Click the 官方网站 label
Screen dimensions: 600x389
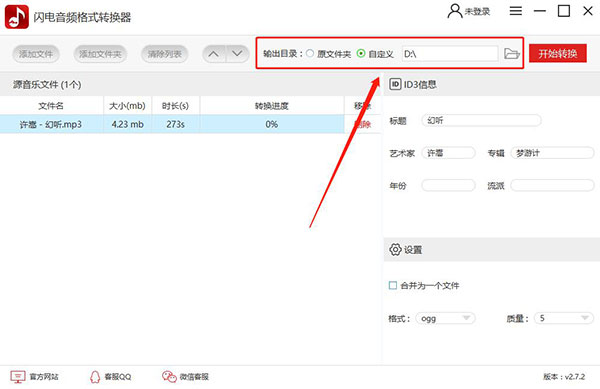(44, 377)
